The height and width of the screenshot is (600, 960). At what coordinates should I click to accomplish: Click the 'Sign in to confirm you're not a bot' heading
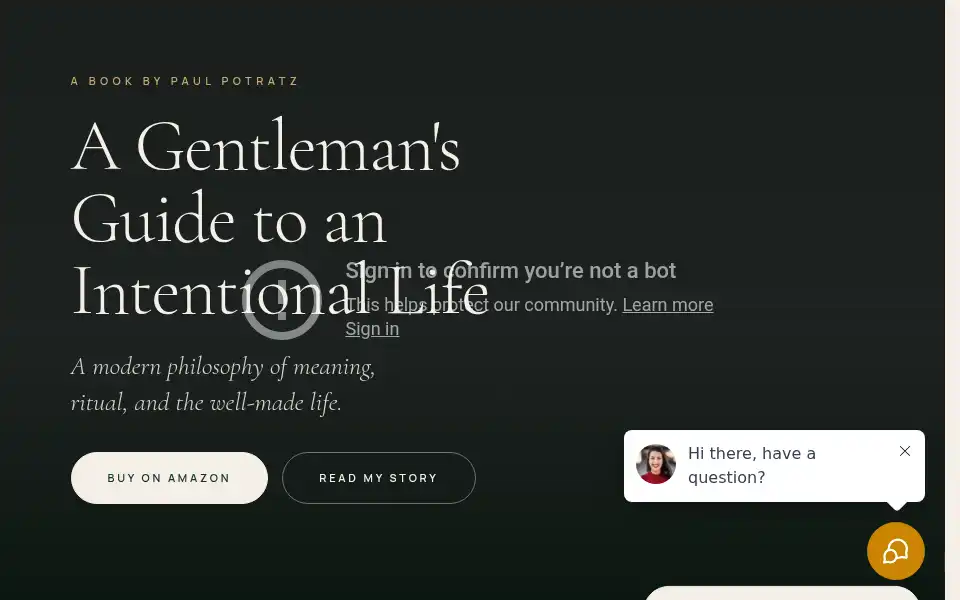tap(511, 271)
